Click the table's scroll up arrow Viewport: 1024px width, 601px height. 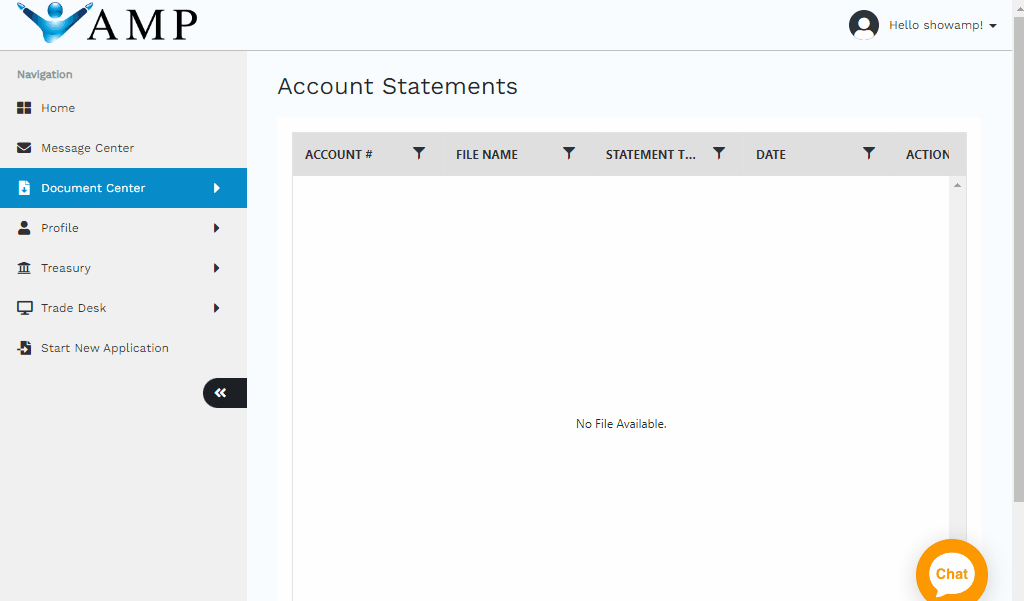tap(957, 185)
